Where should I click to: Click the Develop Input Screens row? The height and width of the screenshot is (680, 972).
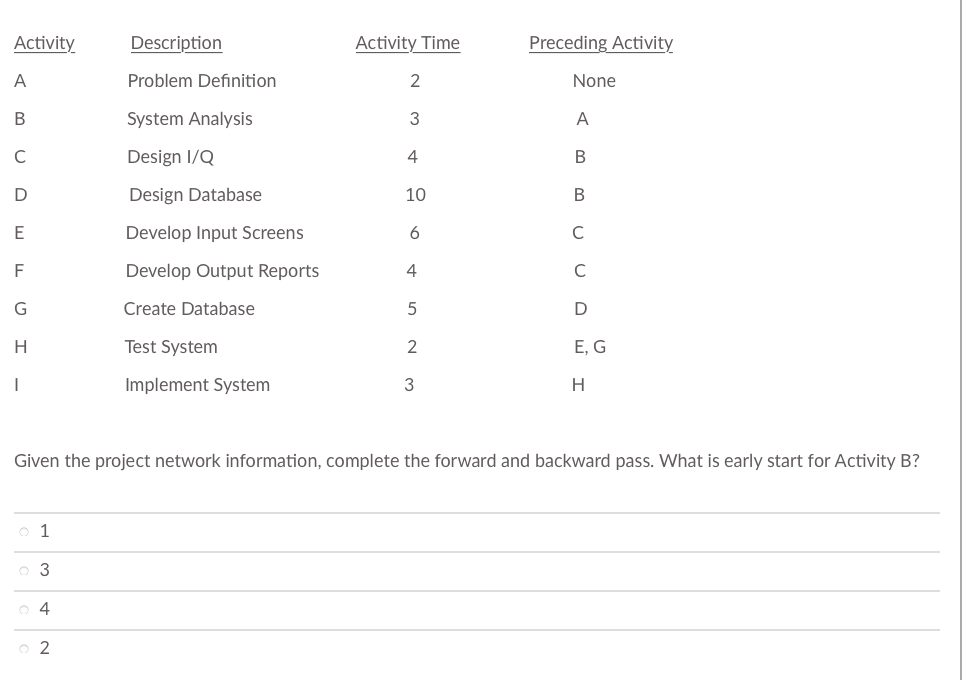[x=214, y=232]
